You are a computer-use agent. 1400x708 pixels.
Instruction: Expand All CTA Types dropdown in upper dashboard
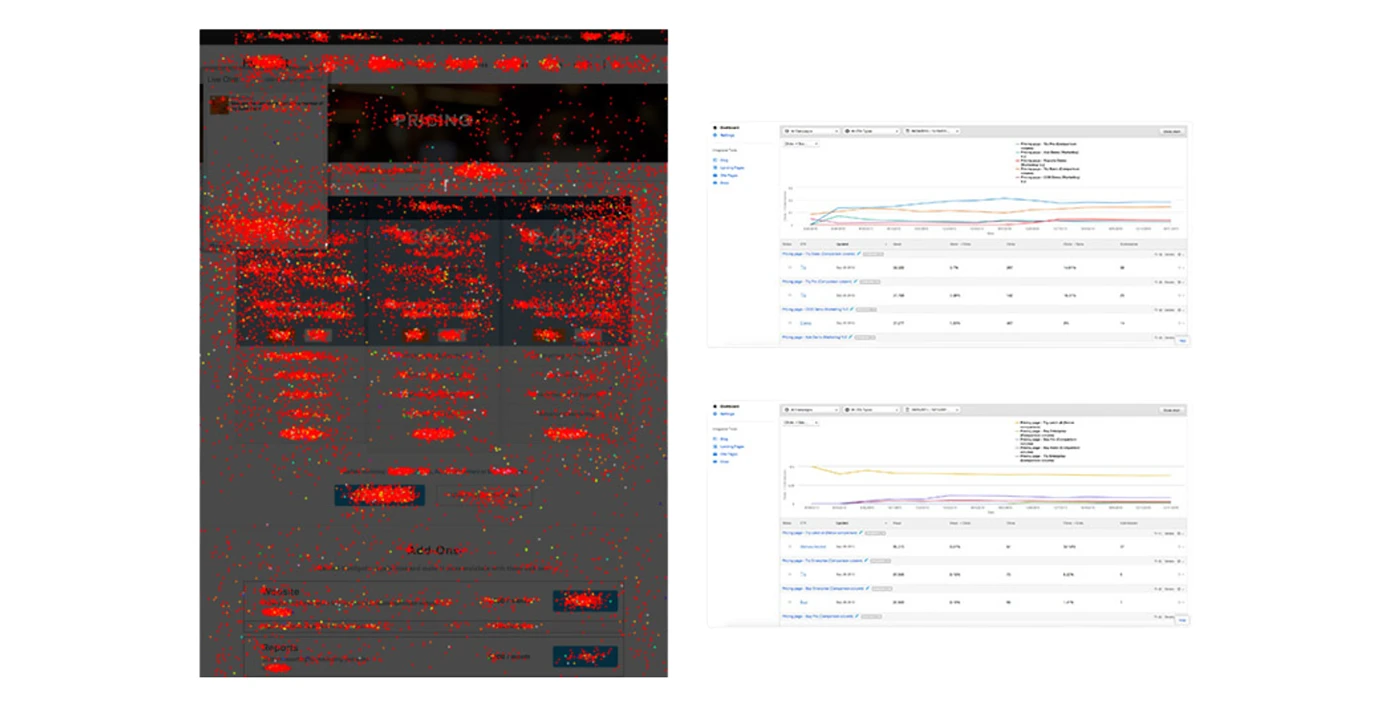pos(871,131)
